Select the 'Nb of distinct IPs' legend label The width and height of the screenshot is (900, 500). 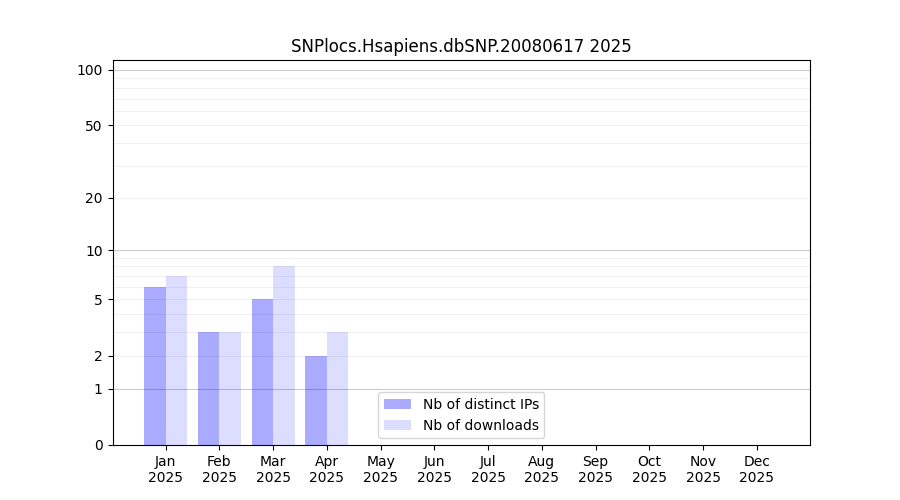480,404
